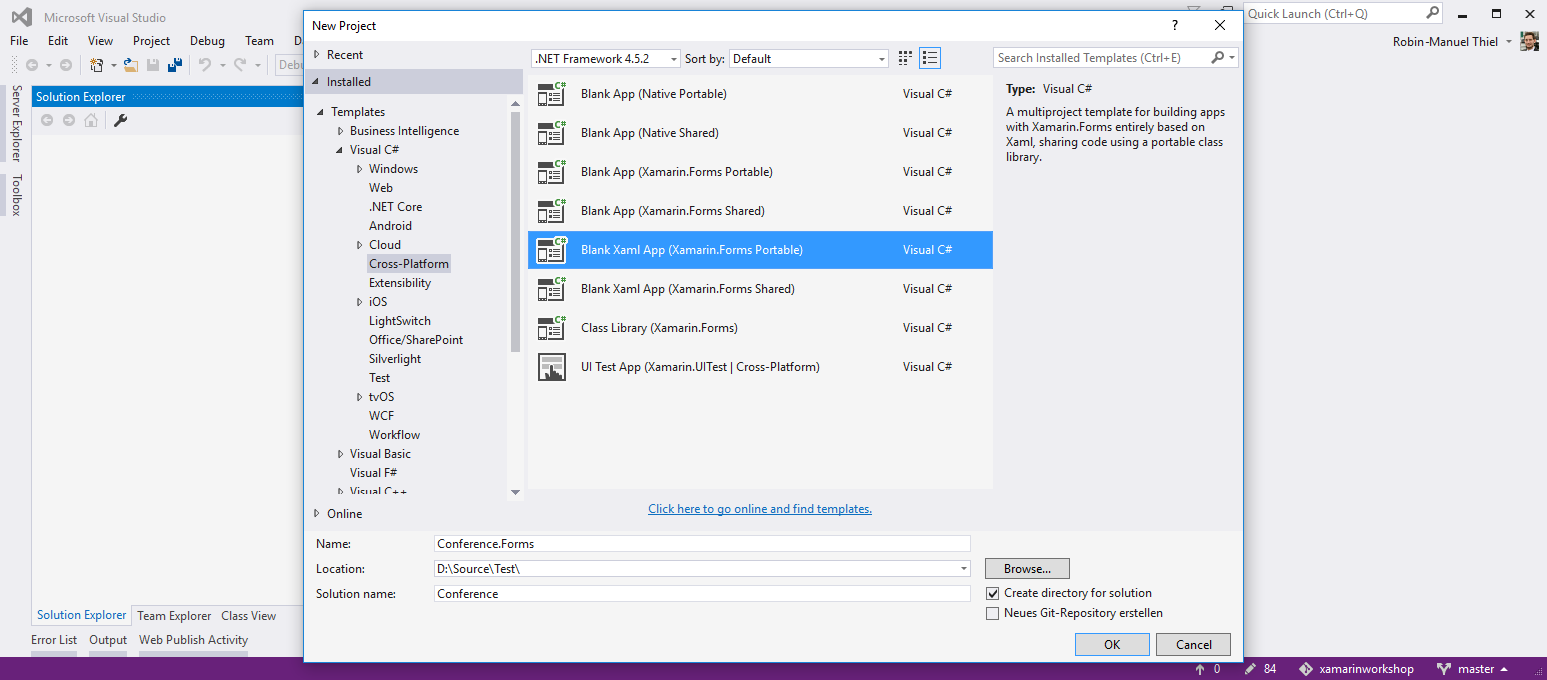Open the Server Explorer side tab
Viewport: 1547px width, 680px height.
coord(17,123)
